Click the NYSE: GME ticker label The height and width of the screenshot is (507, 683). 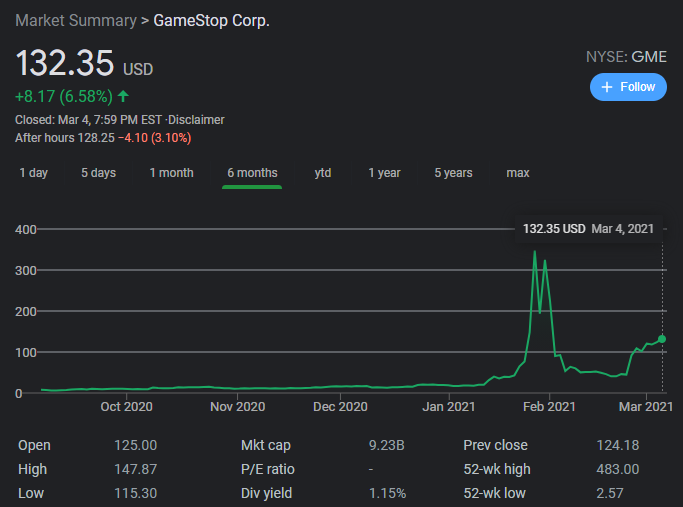pyautogui.click(x=626, y=57)
